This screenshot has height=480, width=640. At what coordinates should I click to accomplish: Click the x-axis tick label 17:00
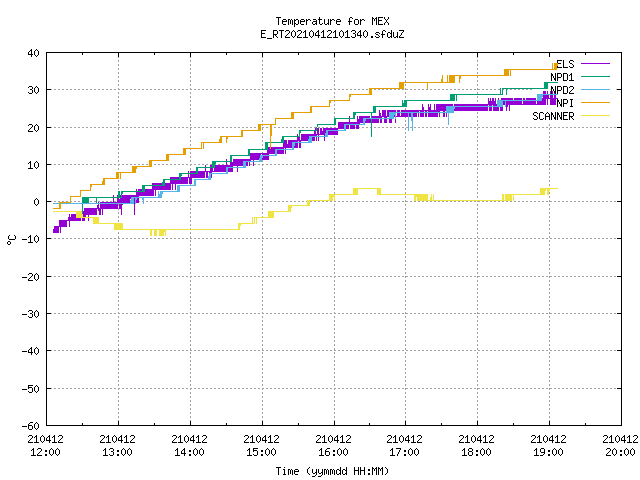click(404, 452)
